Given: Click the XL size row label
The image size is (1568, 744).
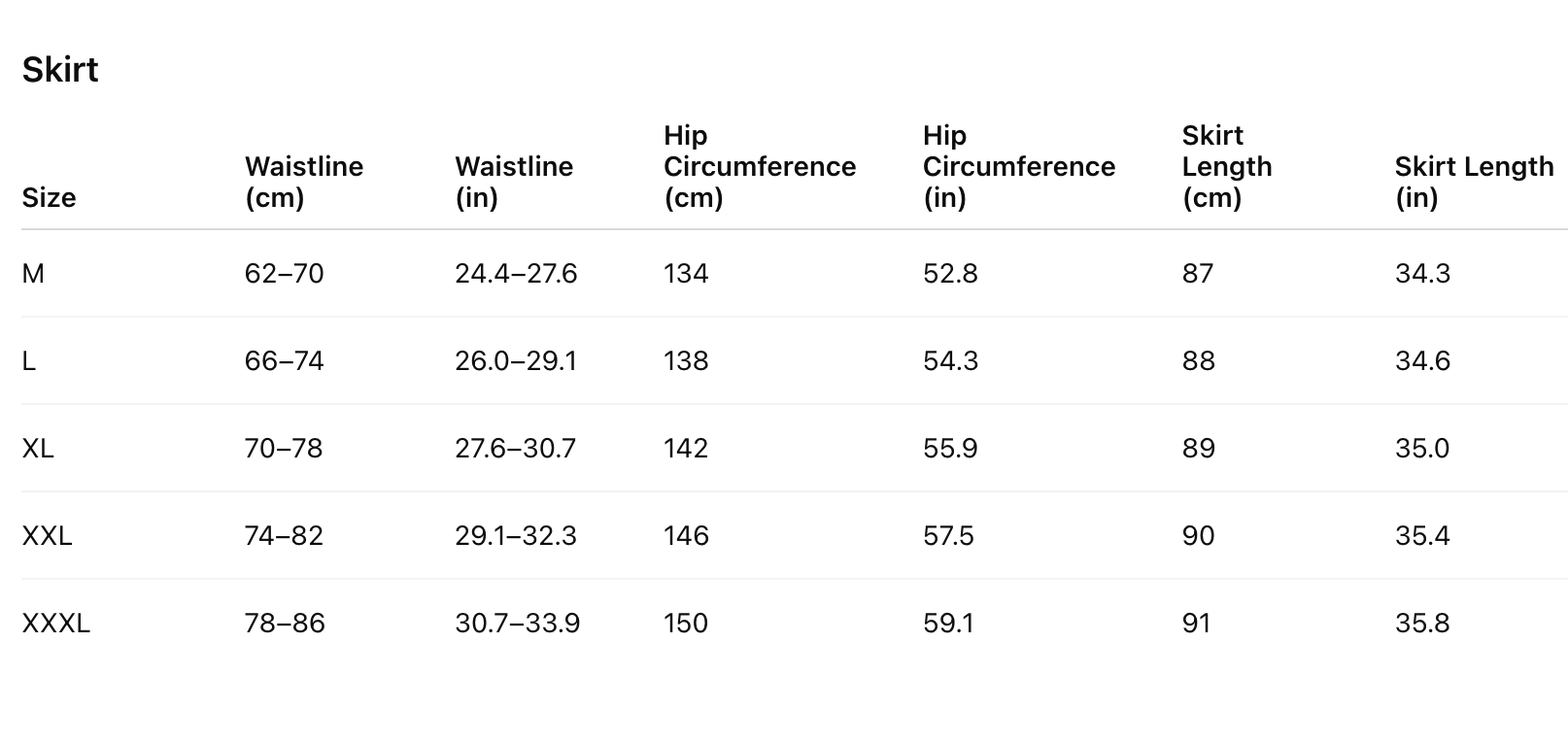Looking at the screenshot, I should pos(38,449).
